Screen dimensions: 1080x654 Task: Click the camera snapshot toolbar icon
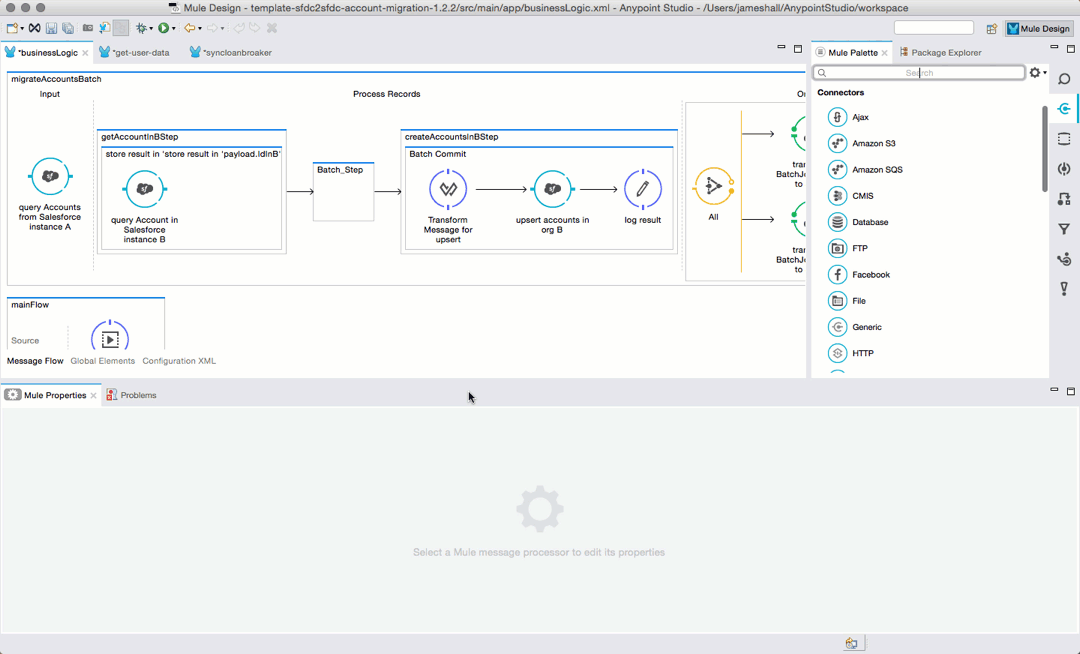click(x=87, y=28)
